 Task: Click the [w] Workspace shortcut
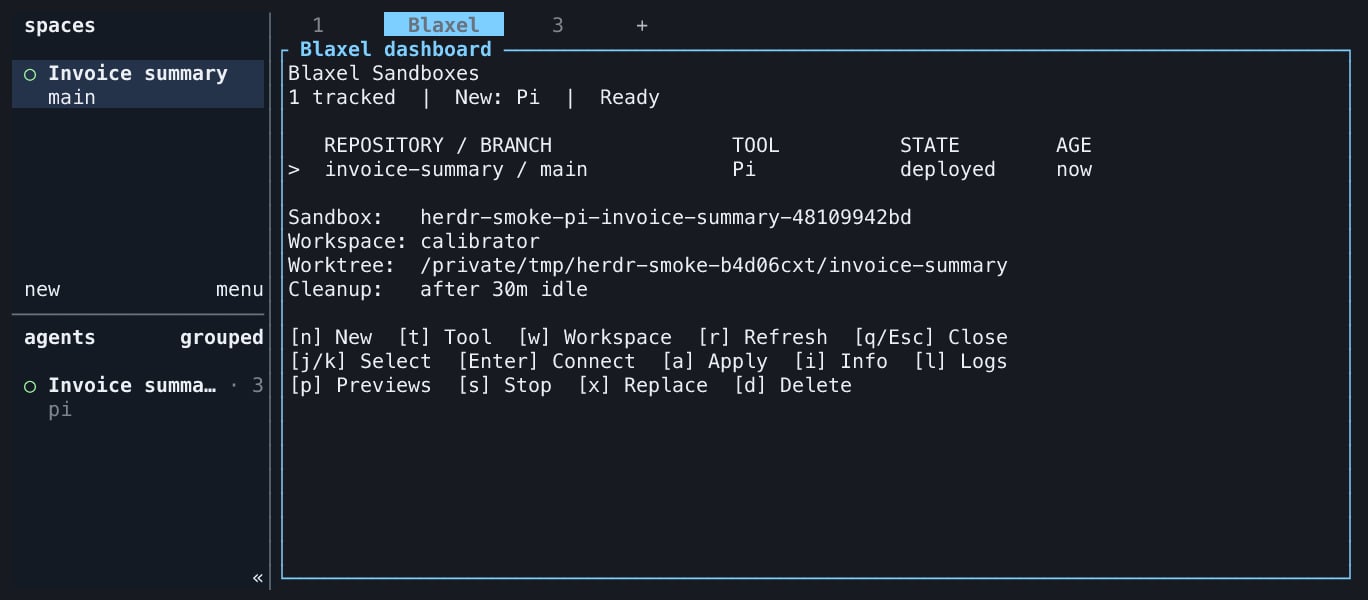(x=594, y=338)
